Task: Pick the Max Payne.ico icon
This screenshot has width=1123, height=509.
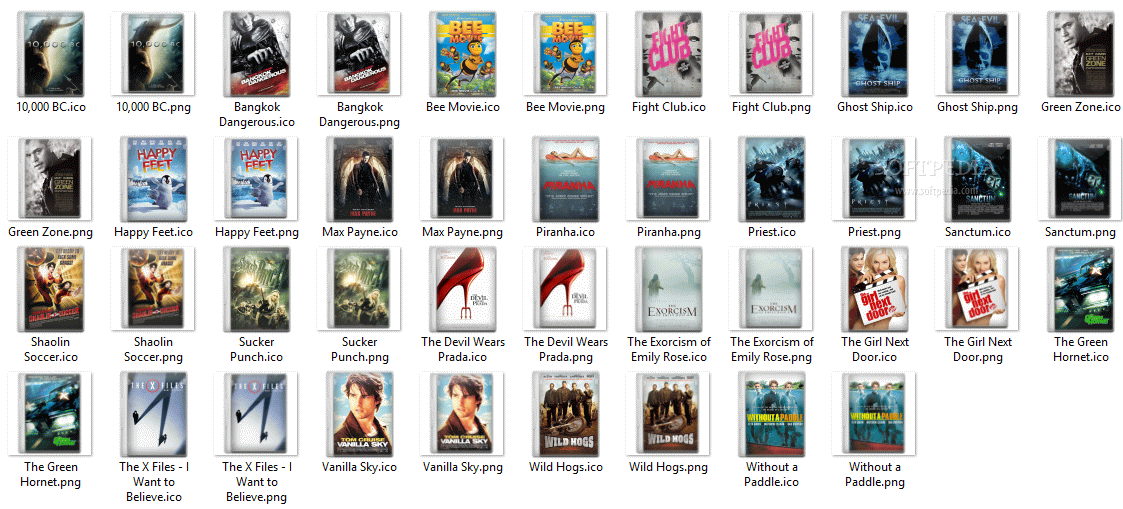Action: point(359,179)
